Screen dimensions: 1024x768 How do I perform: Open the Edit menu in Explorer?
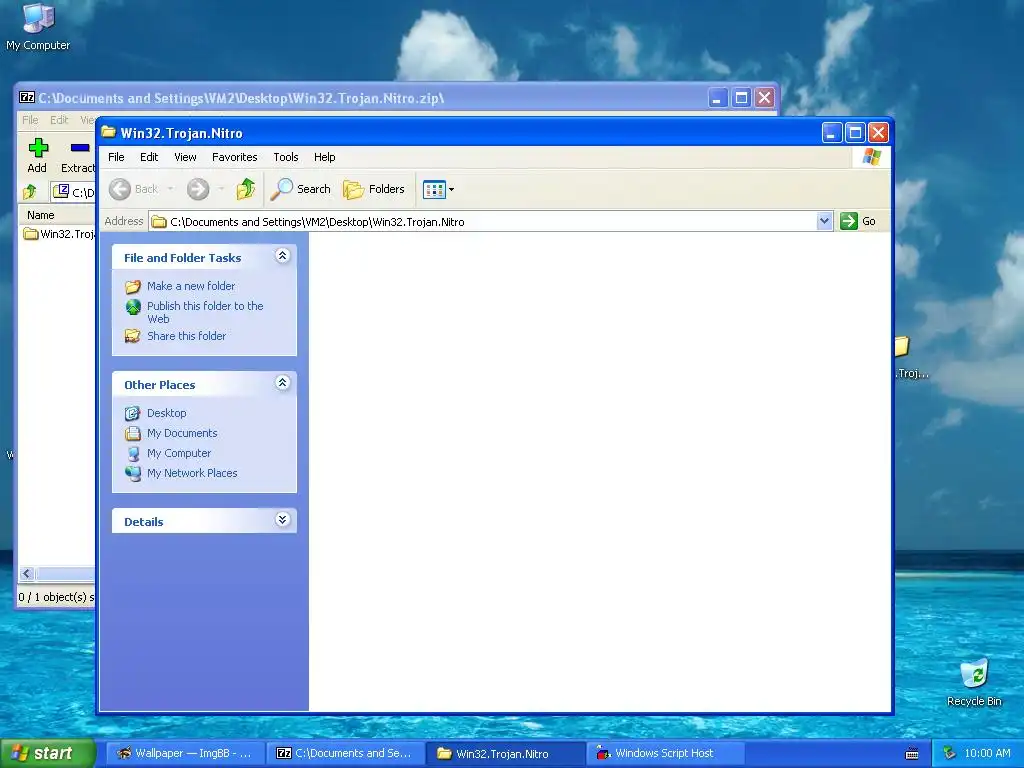coord(149,157)
